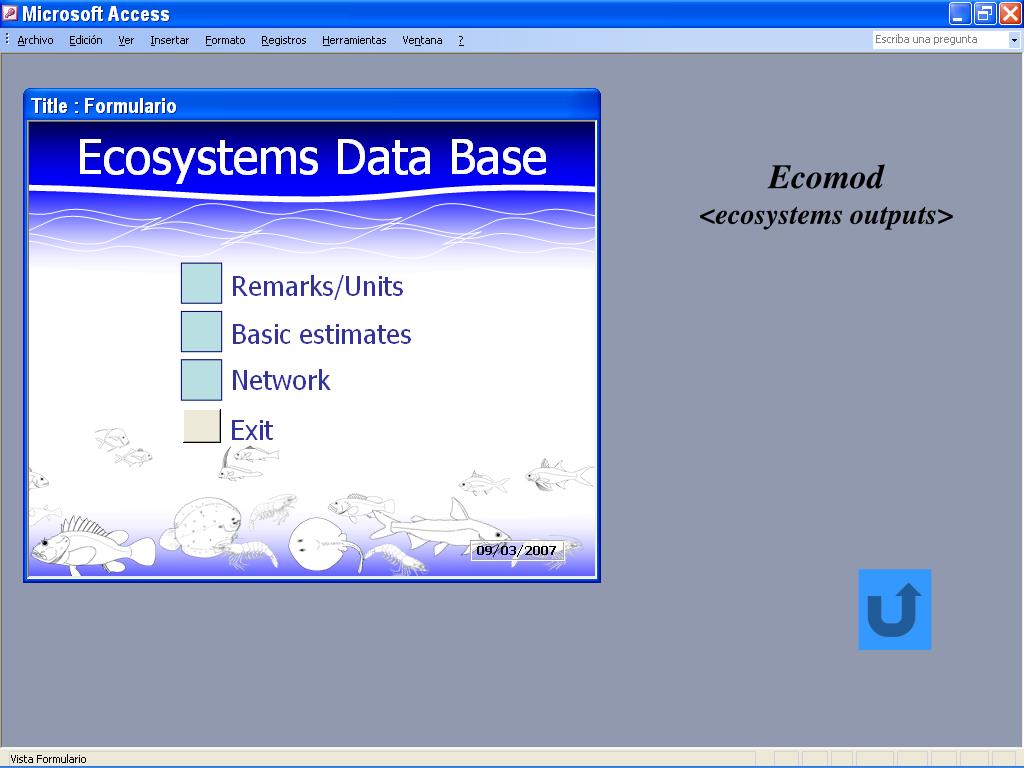The height and width of the screenshot is (768, 1024).
Task: Open the Edición menu
Action: pos(86,40)
